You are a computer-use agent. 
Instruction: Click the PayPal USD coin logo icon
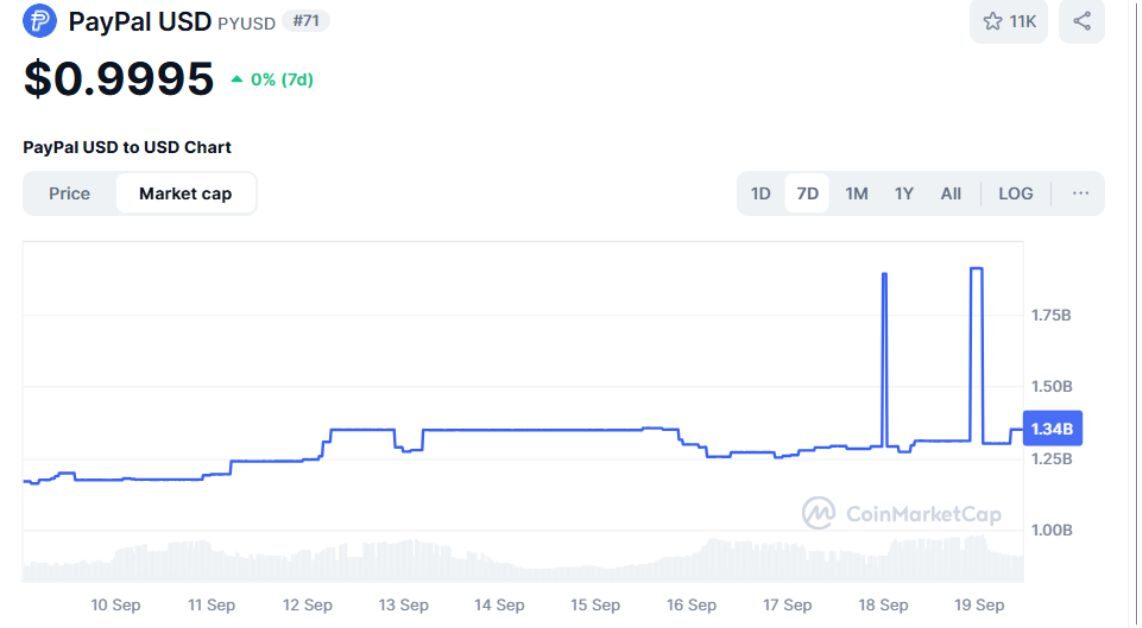point(40,20)
